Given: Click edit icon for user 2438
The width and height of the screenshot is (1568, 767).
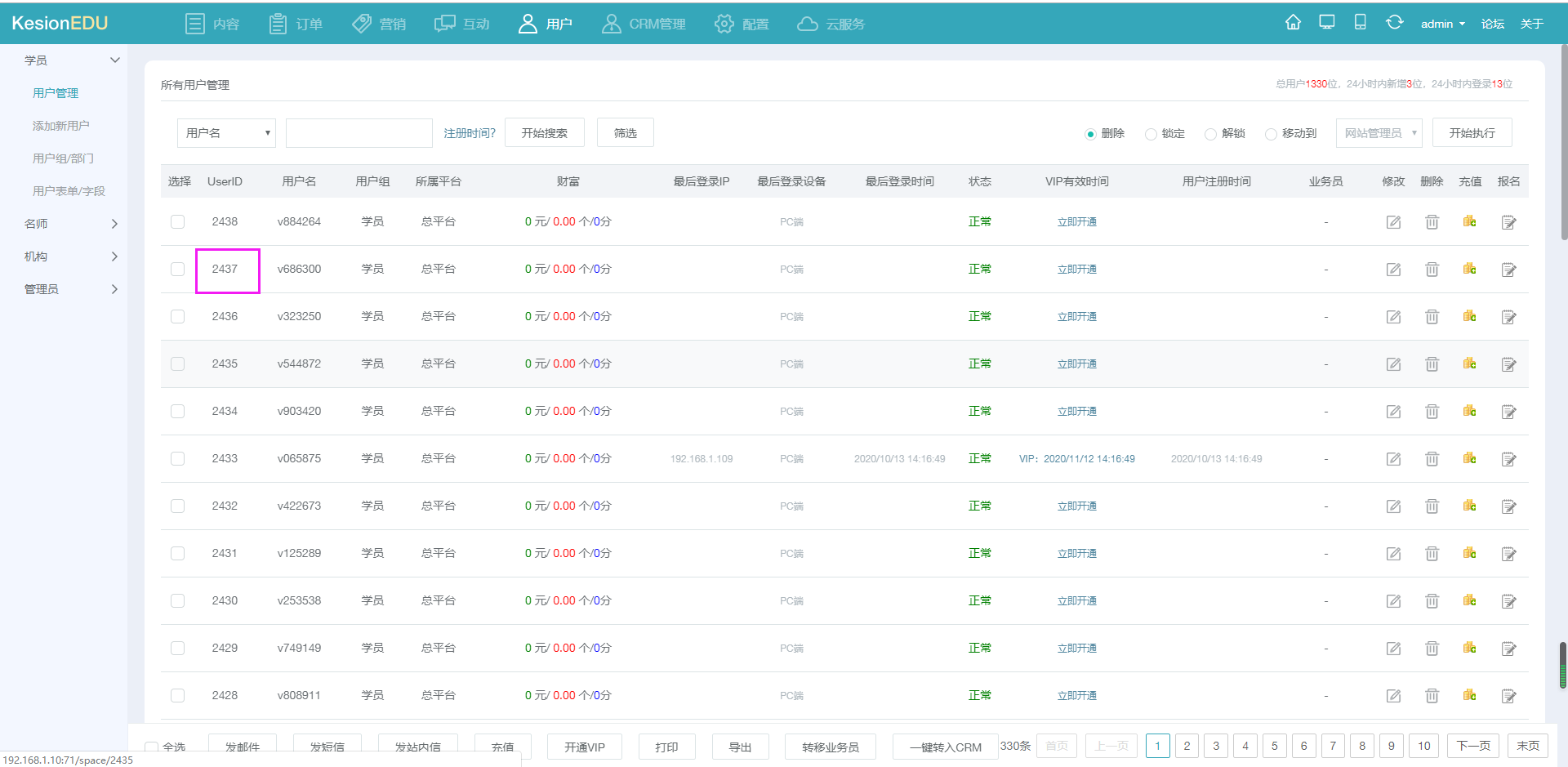Looking at the screenshot, I should [1393, 222].
